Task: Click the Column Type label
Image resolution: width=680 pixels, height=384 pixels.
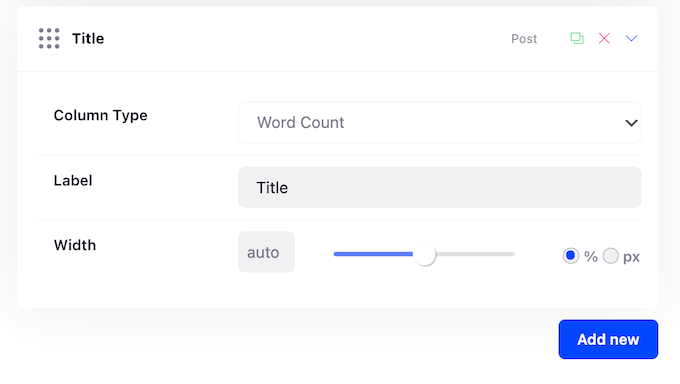Action: [x=101, y=115]
